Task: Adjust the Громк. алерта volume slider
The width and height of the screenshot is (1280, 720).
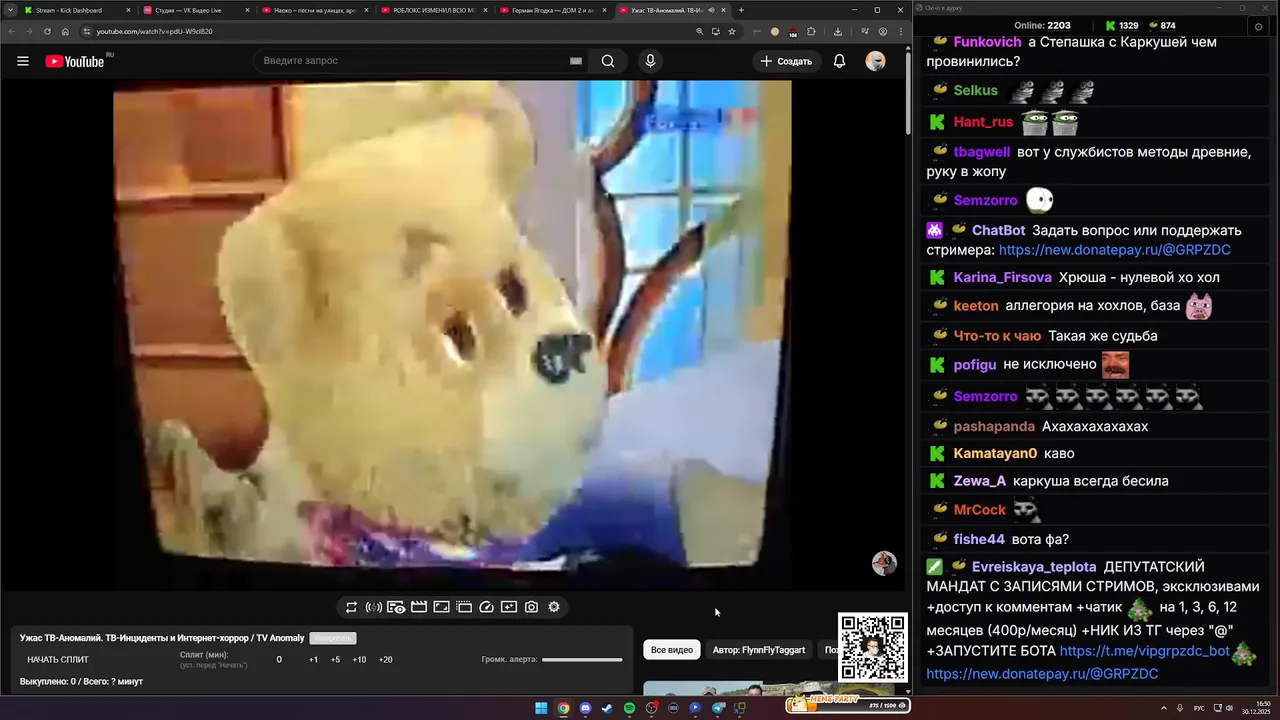Action: point(582,659)
